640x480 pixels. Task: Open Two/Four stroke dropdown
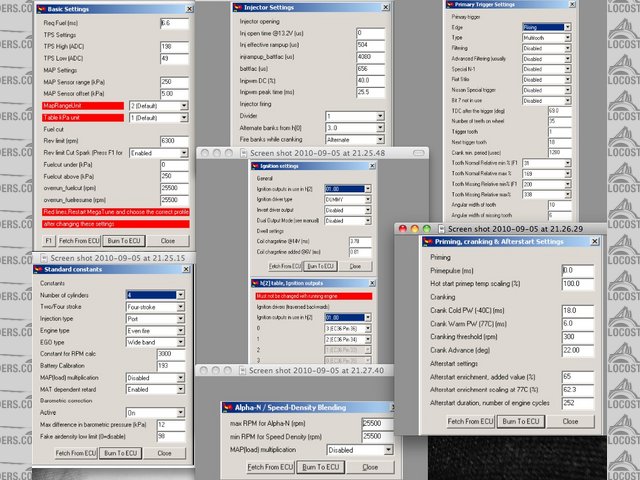pyautogui.click(x=180, y=307)
